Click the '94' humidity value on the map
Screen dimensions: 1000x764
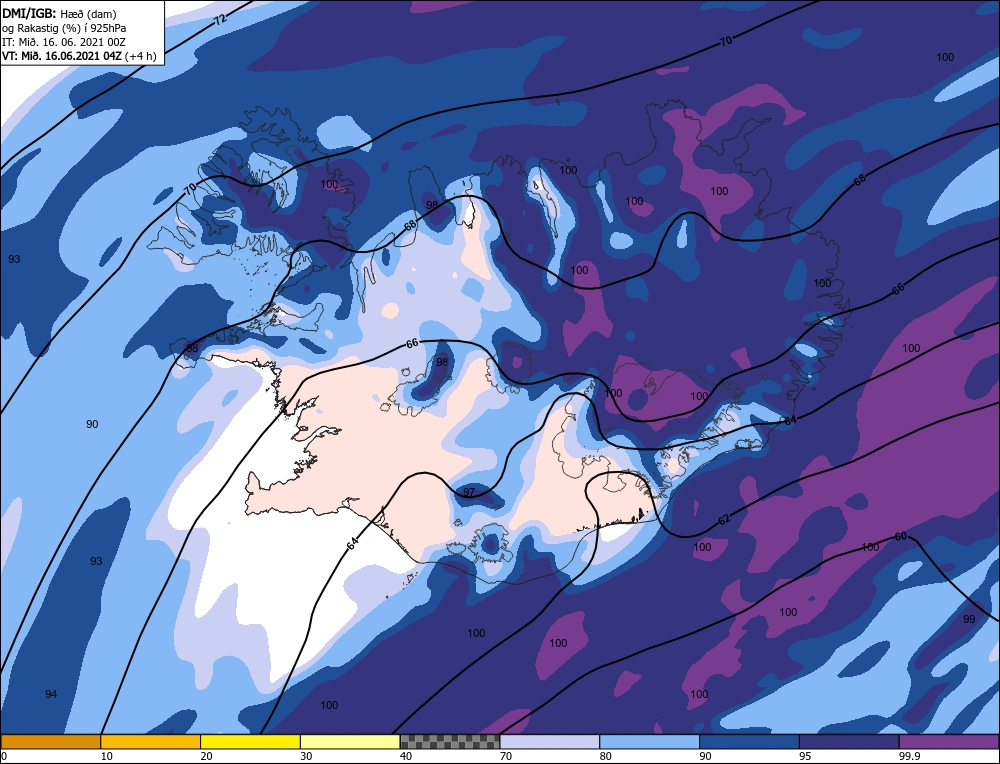point(51,694)
